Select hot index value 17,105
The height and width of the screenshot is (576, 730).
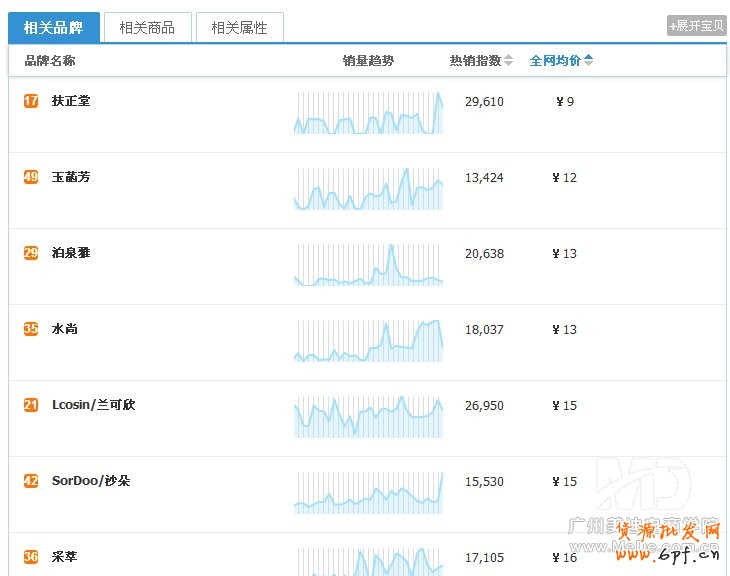484,557
